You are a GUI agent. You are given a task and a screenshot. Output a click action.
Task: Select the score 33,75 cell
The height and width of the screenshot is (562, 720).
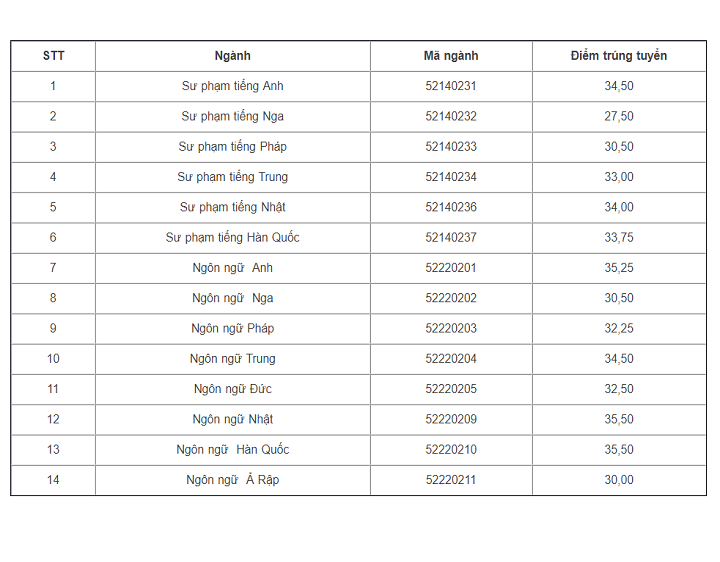pyautogui.click(x=619, y=238)
